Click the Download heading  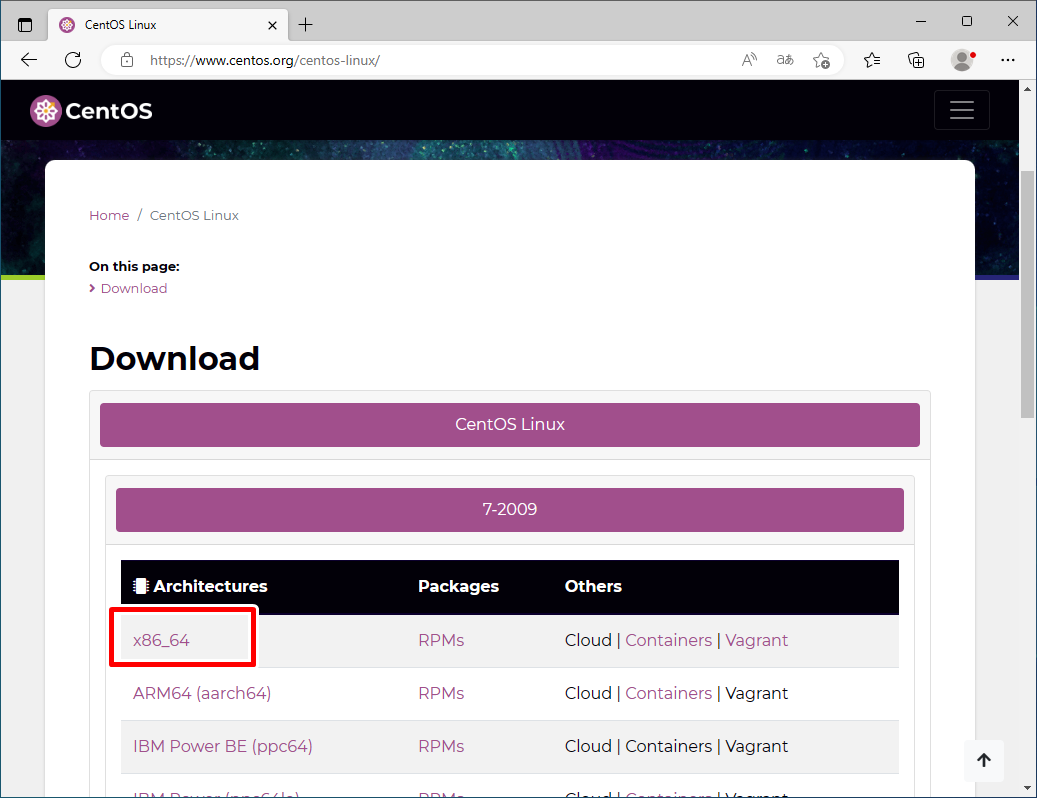point(175,358)
